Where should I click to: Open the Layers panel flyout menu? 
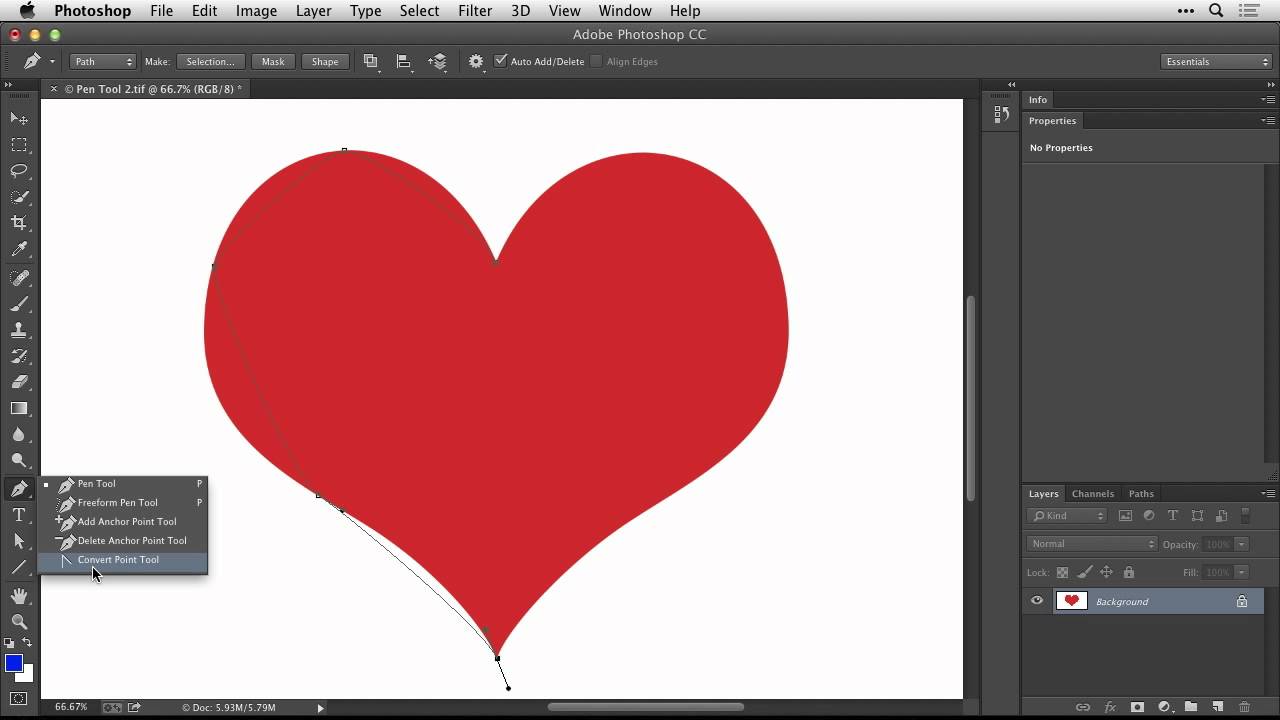(x=1268, y=493)
